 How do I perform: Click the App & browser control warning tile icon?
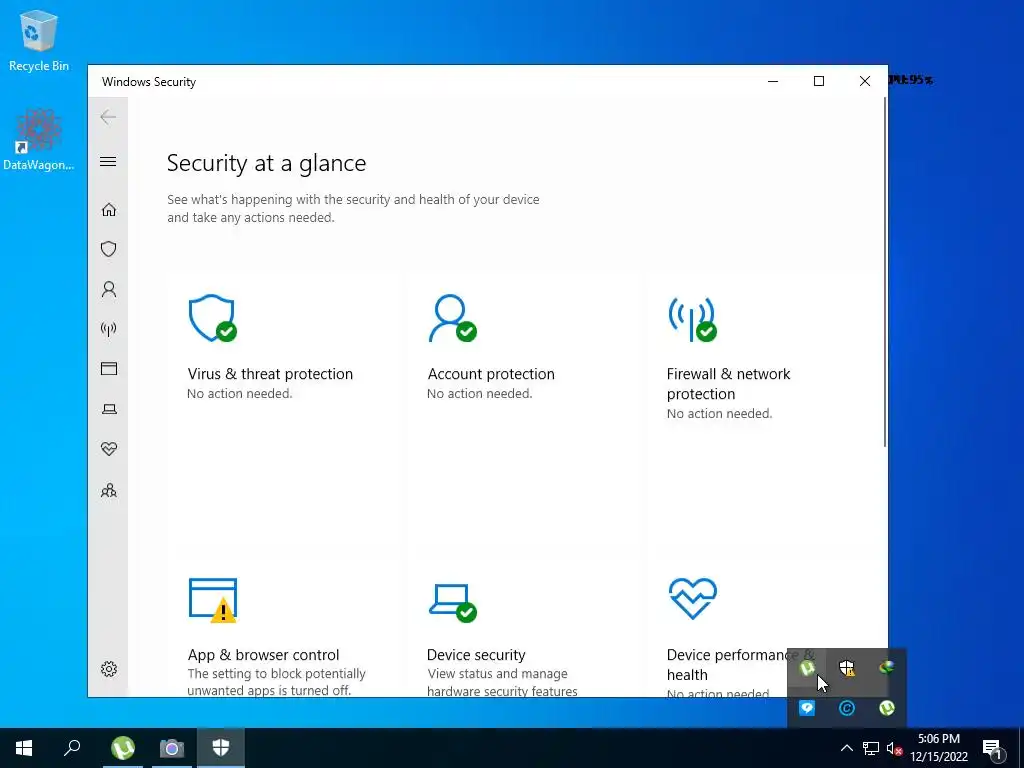(x=212, y=600)
